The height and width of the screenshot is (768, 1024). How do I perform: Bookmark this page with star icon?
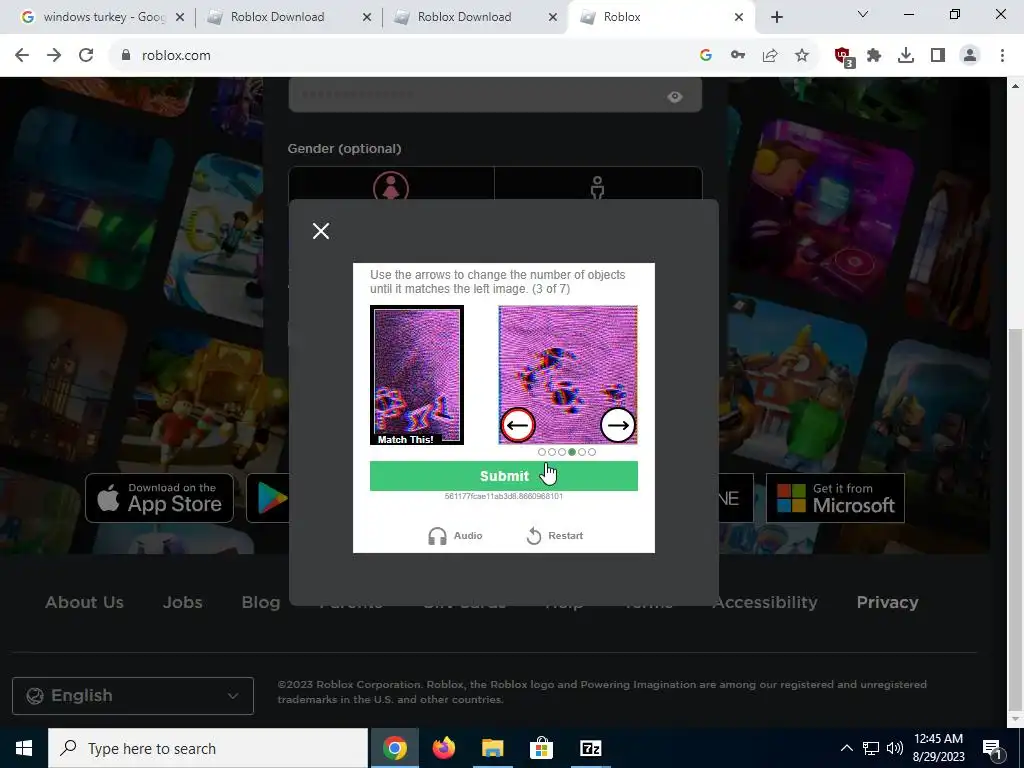[x=802, y=56]
